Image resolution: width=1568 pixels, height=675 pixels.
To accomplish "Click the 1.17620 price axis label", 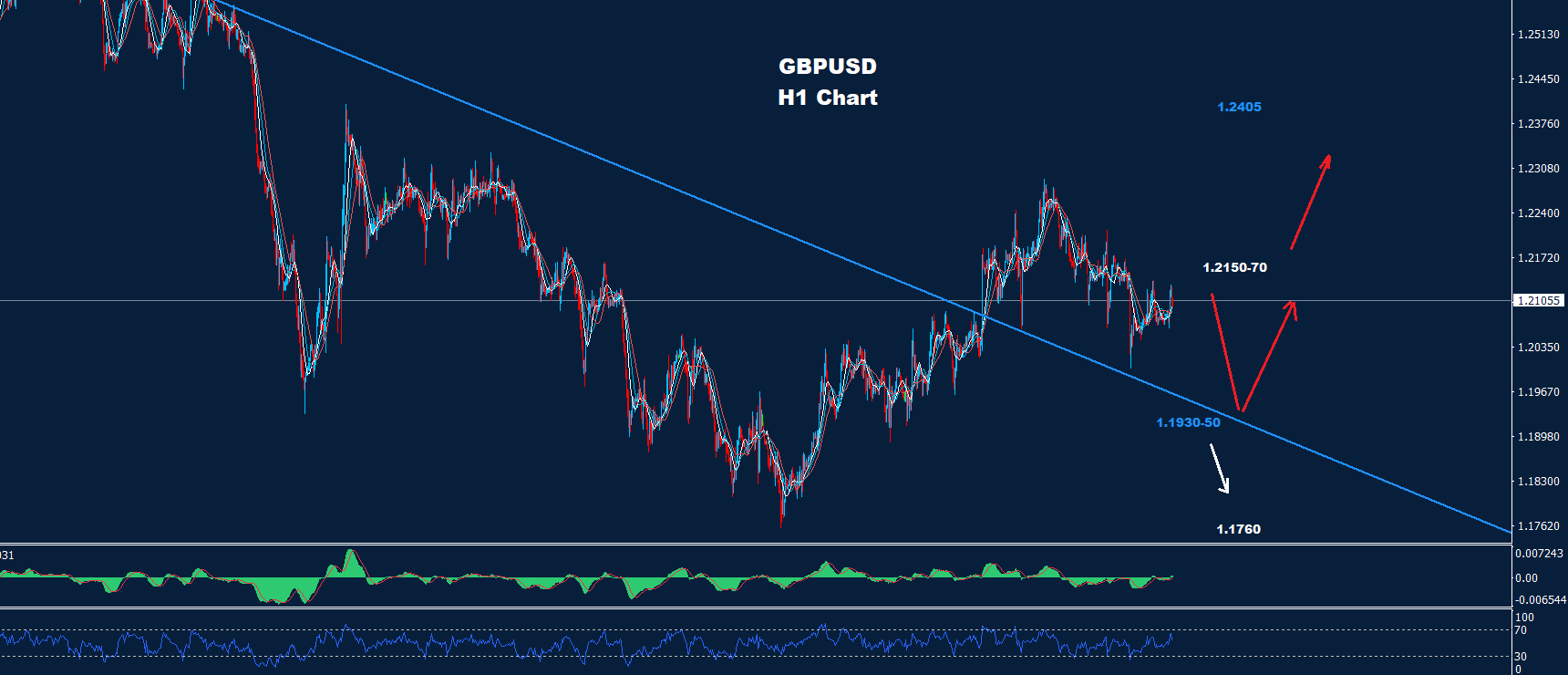I will [x=1538, y=526].
